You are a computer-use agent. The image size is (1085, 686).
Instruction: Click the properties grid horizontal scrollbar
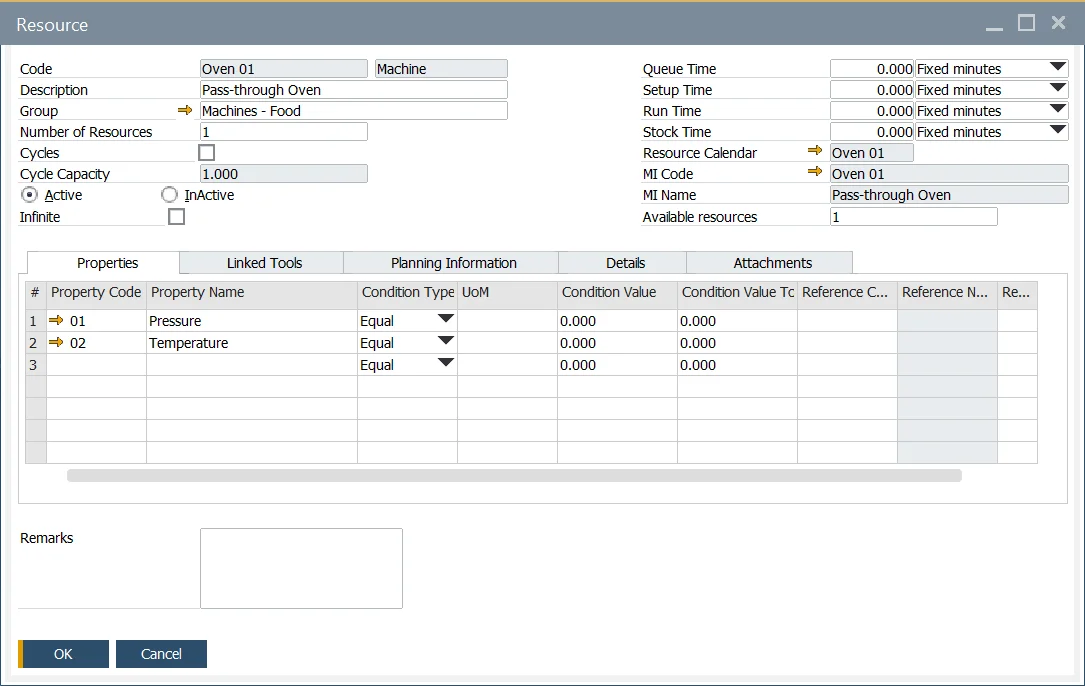[514, 476]
